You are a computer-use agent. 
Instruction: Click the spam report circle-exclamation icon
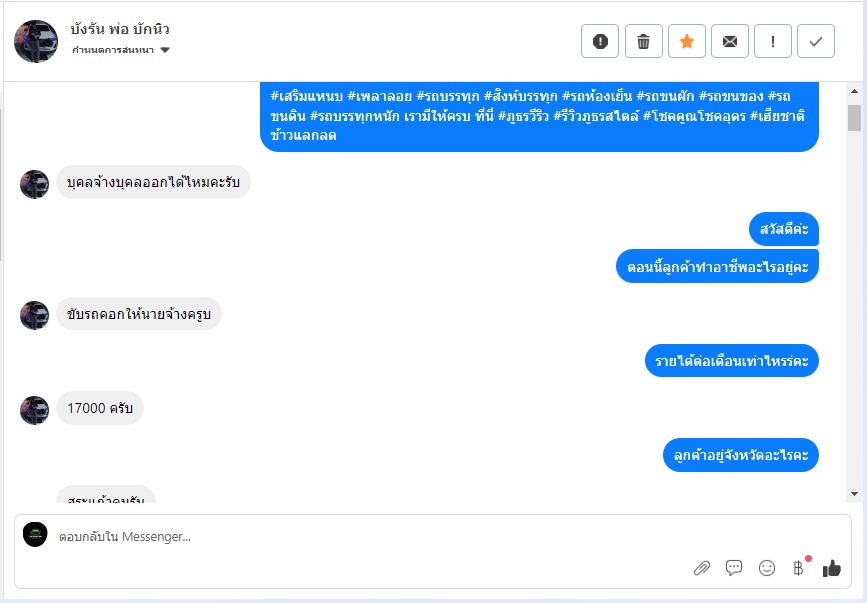click(x=600, y=41)
